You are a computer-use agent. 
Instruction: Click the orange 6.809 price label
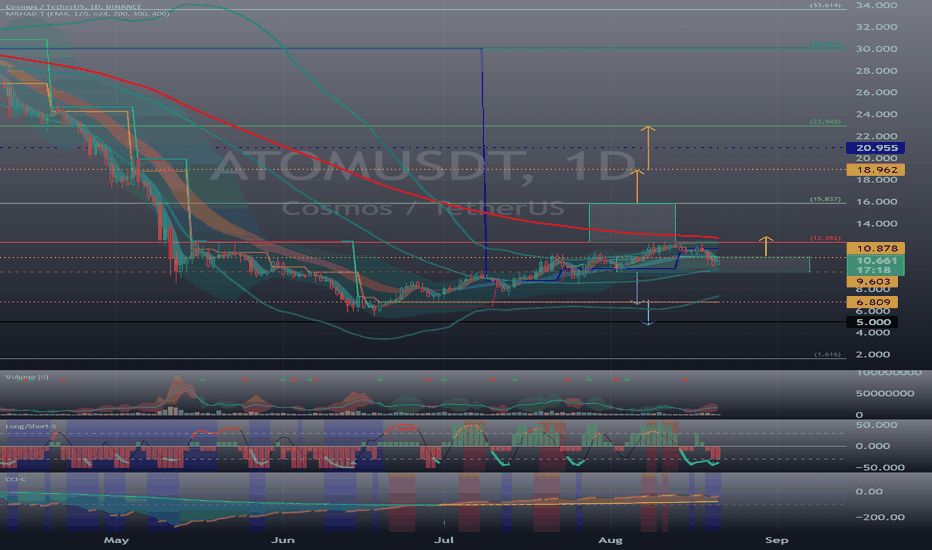tap(872, 302)
